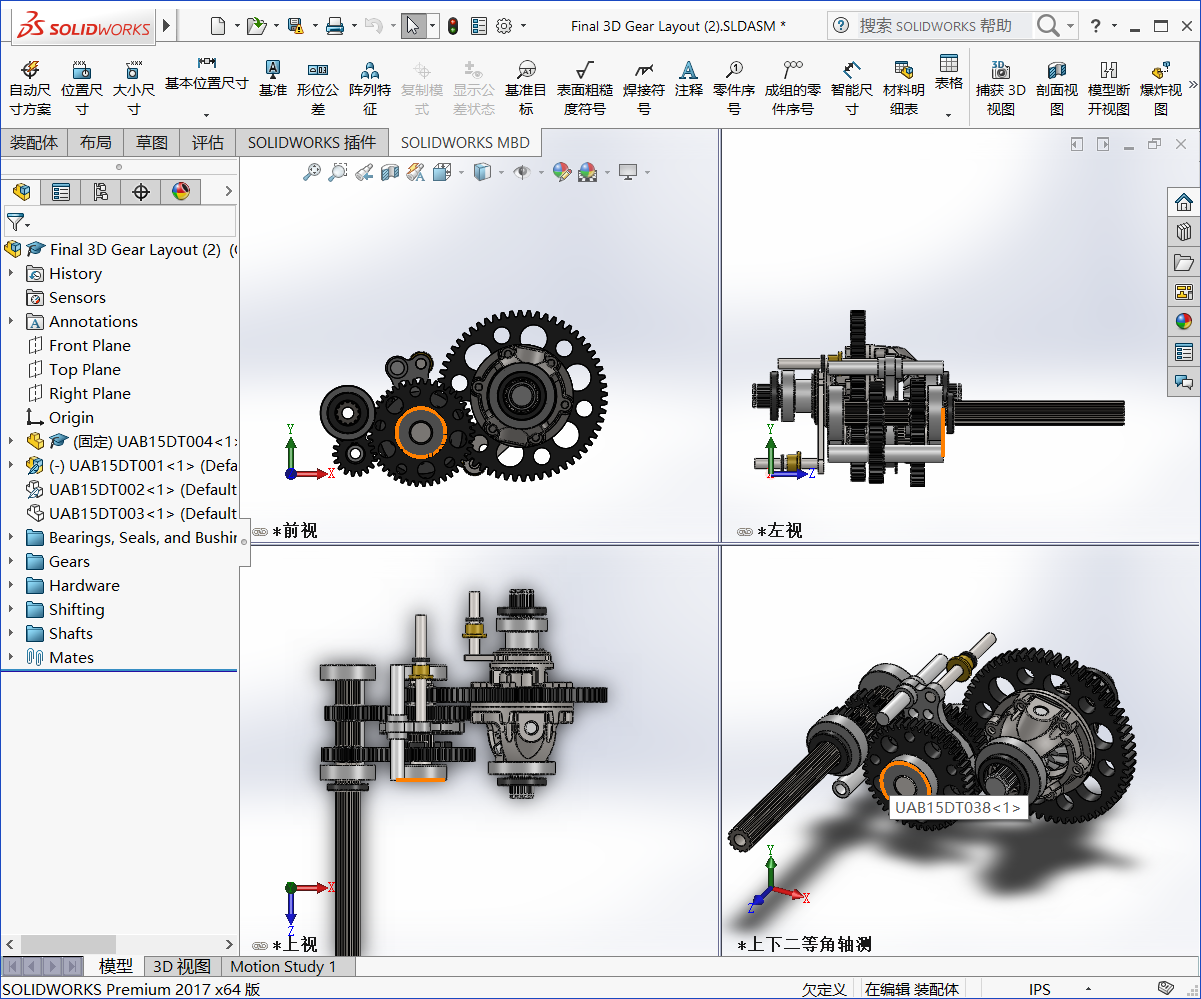Switch to the 布局 ribbon tab
The height and width of the screenshot is (999, 1201).
(x=96, y=143)
